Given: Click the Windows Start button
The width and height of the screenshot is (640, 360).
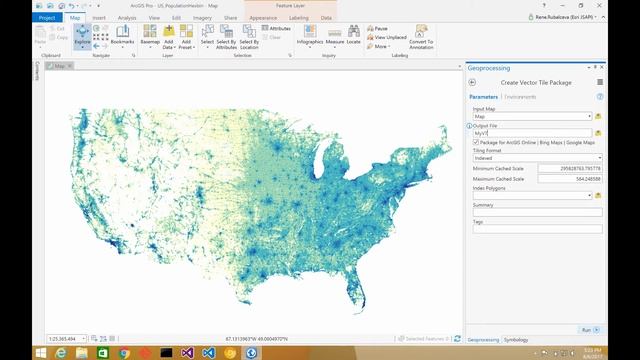Looking at the screenshot, I should [x=41, y=353].
